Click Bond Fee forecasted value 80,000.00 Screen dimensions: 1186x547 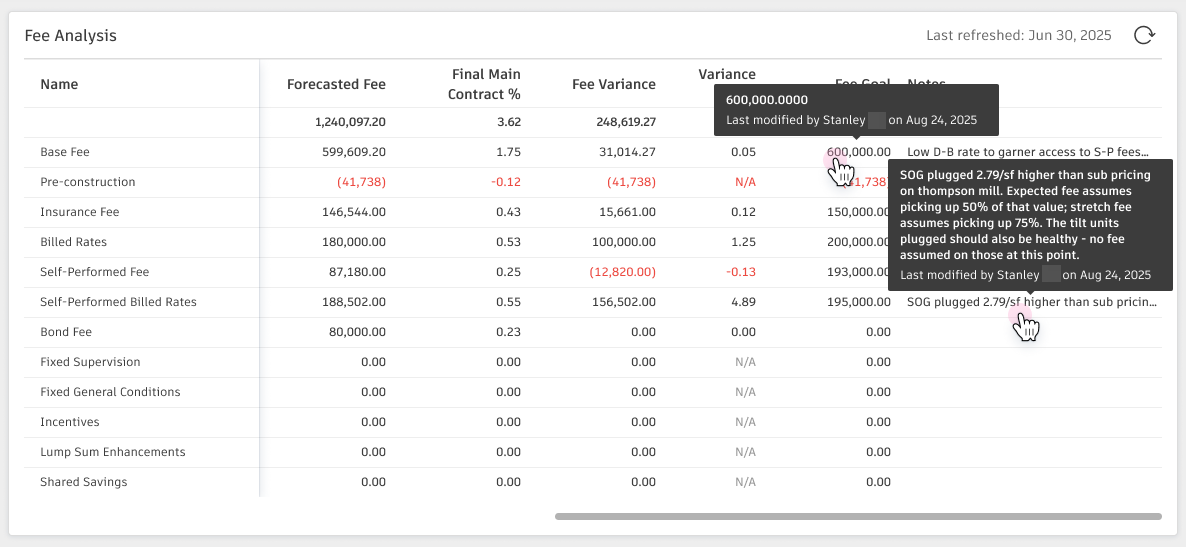pyautogui.click(x=356, y=331)
